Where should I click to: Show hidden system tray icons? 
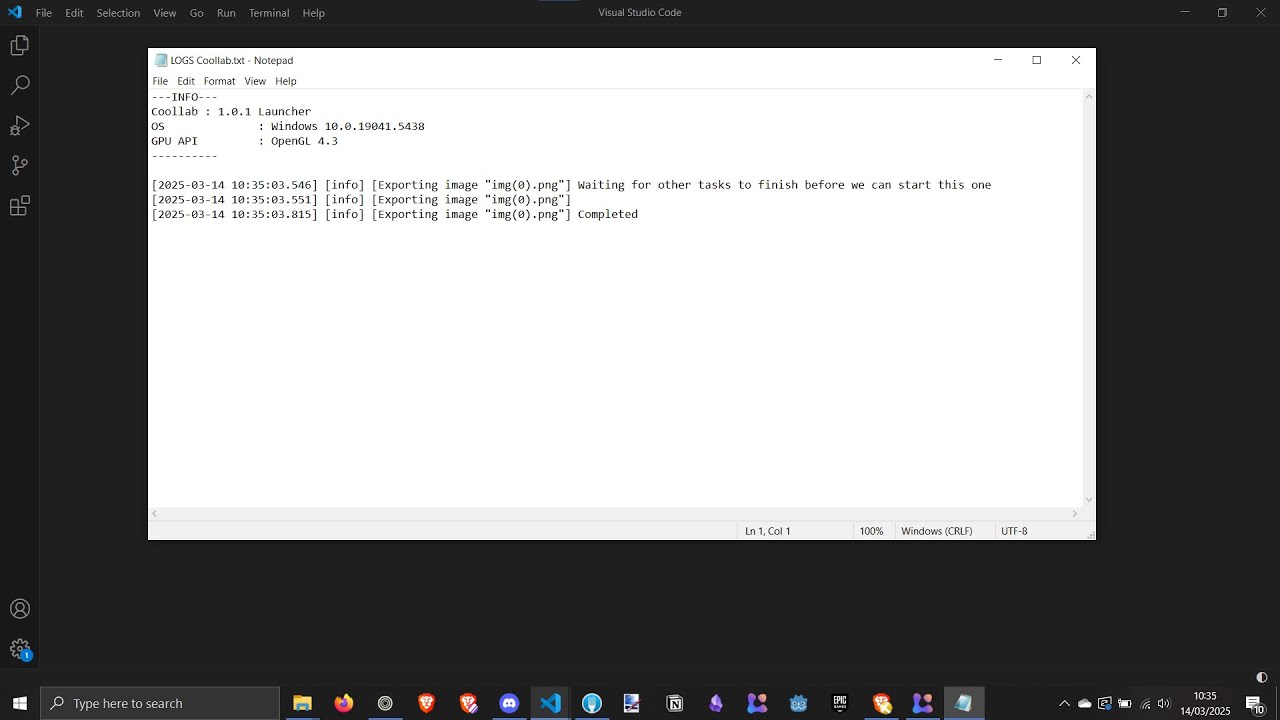(1064, 703)
